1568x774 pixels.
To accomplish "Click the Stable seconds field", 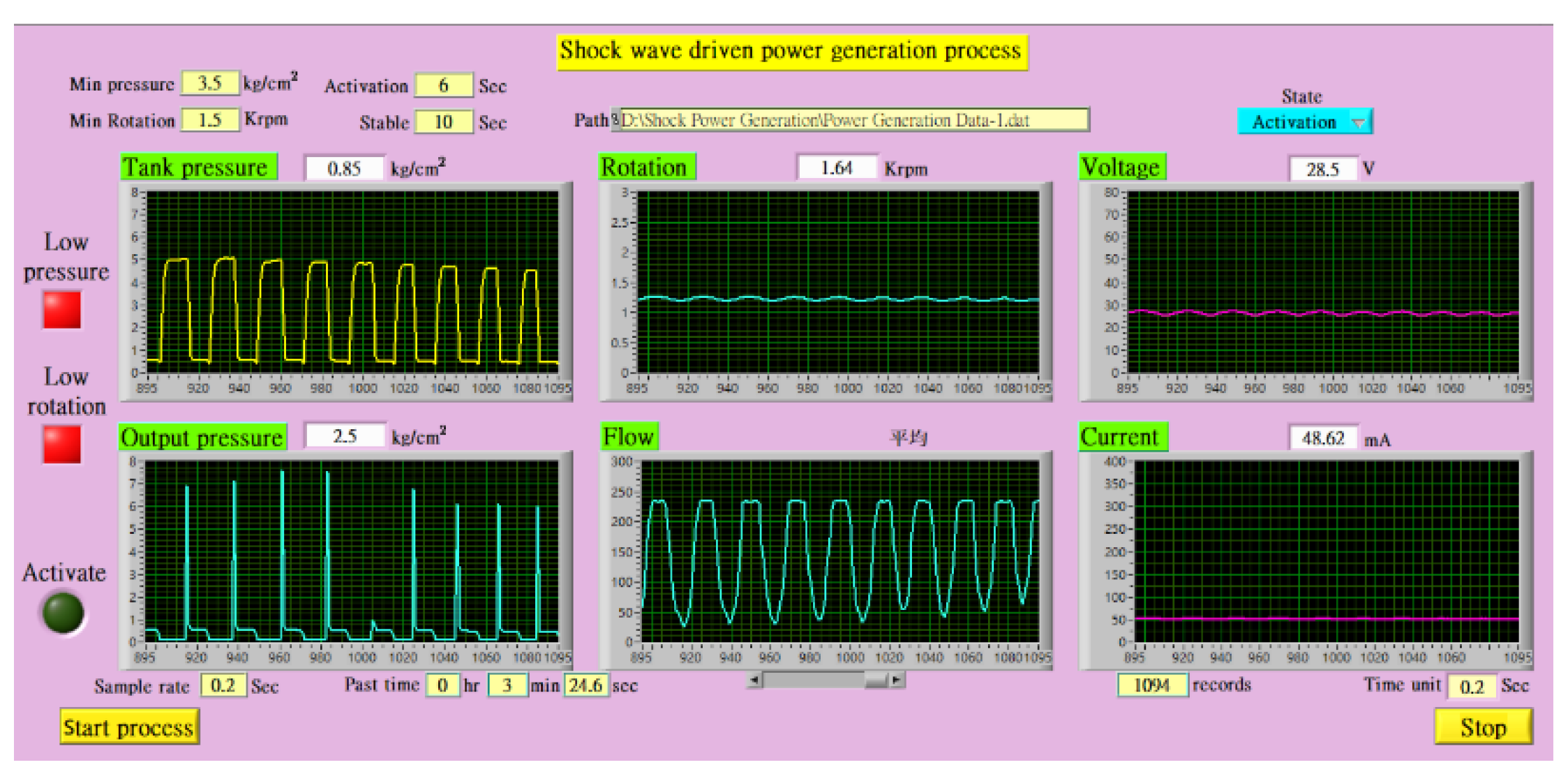I will click(x=443, y=122).
